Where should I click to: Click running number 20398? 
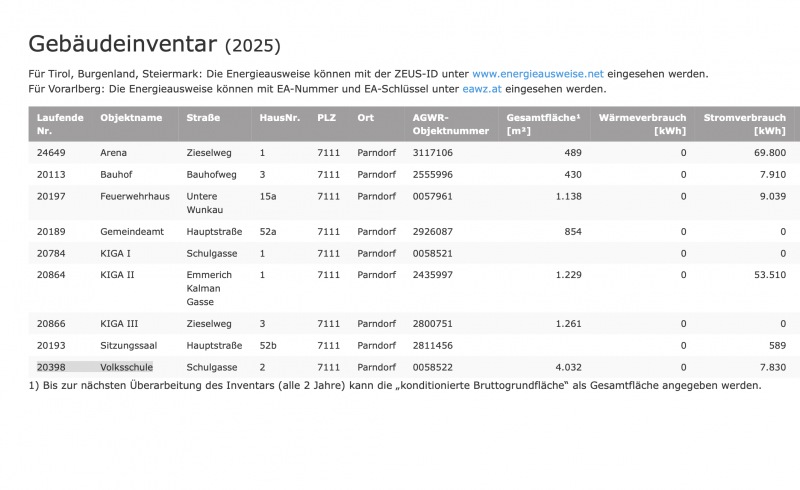(x=51, y=367)
